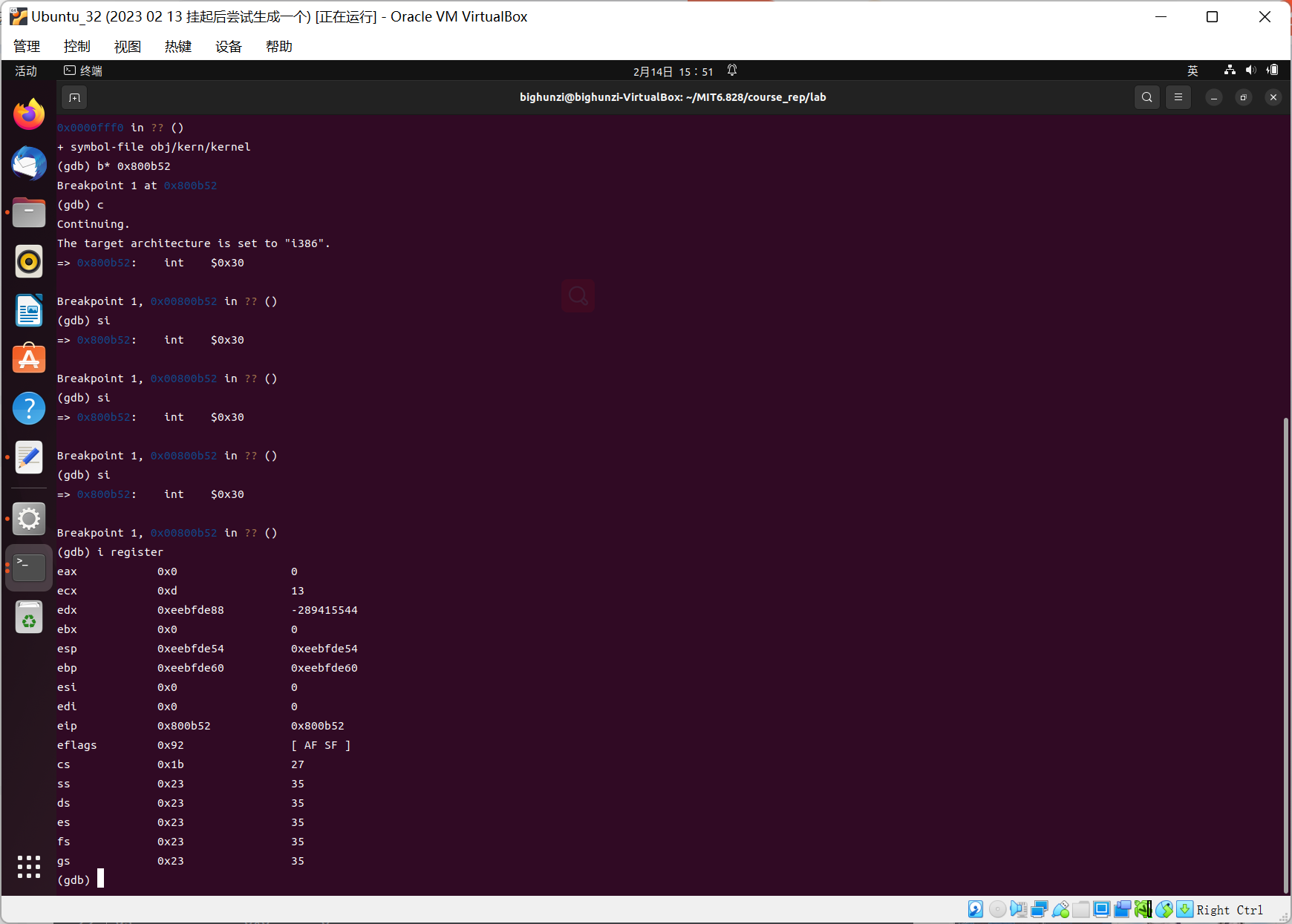Click the '(gdb) c' command line

click(80, 205)
